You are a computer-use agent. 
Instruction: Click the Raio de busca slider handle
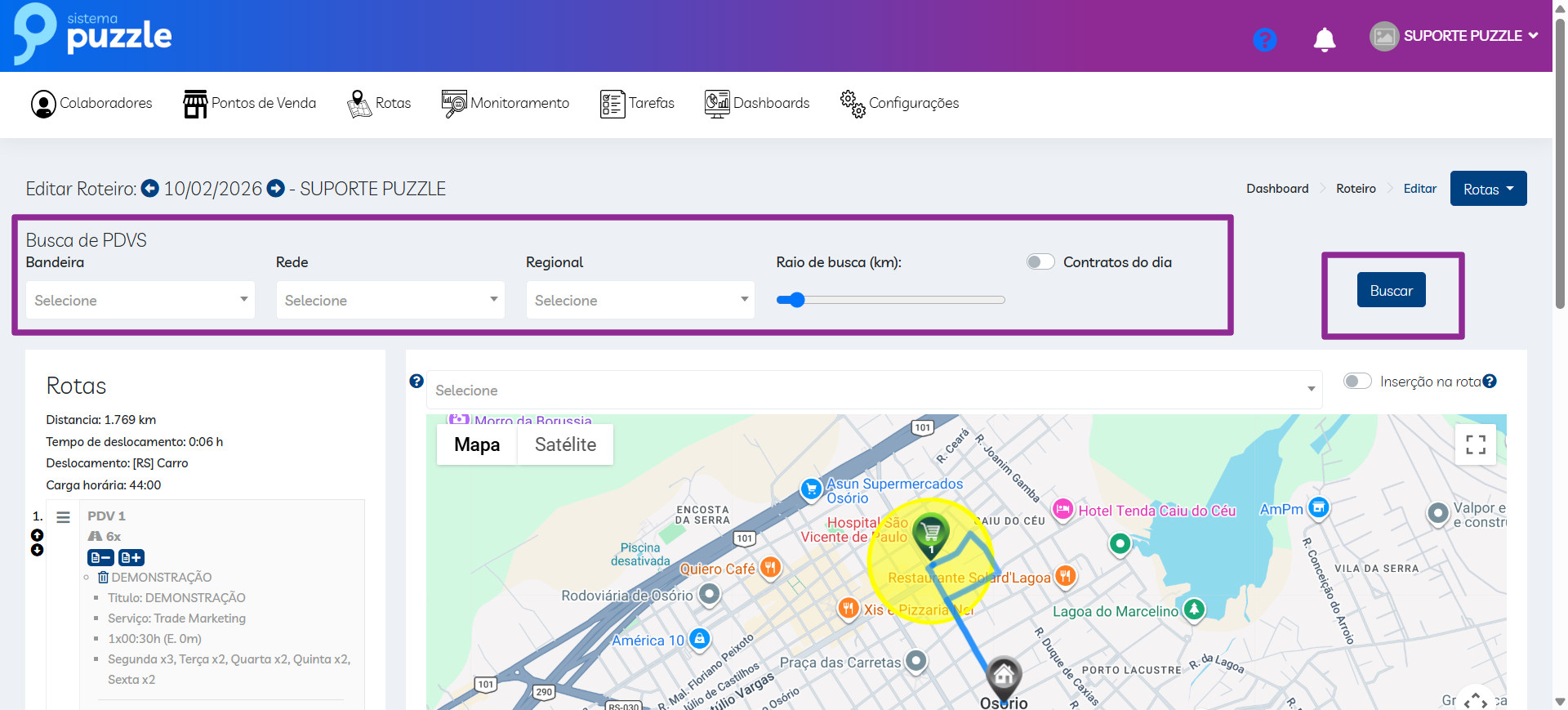pos(797,300)
